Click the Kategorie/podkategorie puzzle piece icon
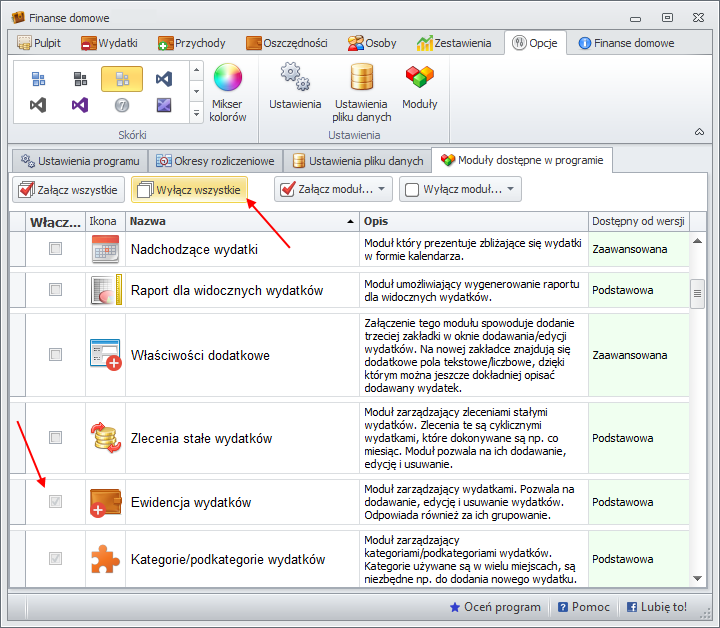 (105, 558)
